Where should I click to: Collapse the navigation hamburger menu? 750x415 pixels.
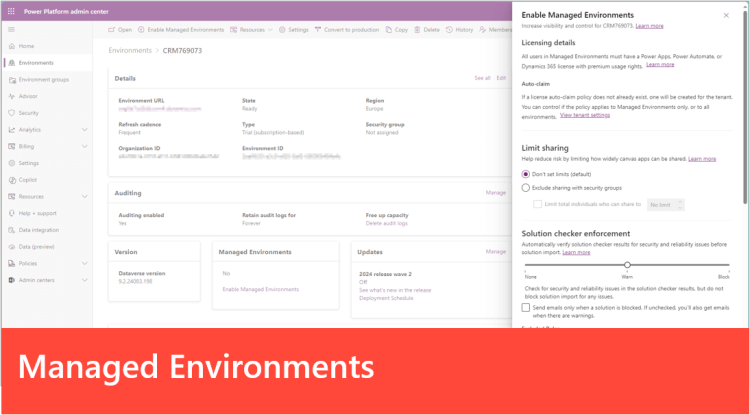click(11, 30)
